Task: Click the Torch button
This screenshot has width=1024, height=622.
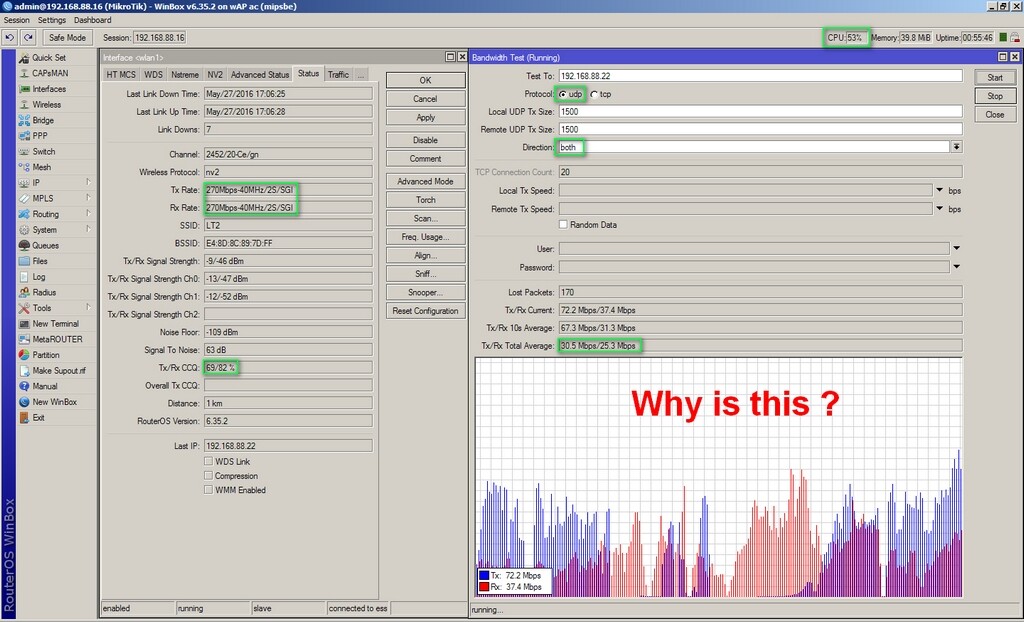Action: coord(425,200)
